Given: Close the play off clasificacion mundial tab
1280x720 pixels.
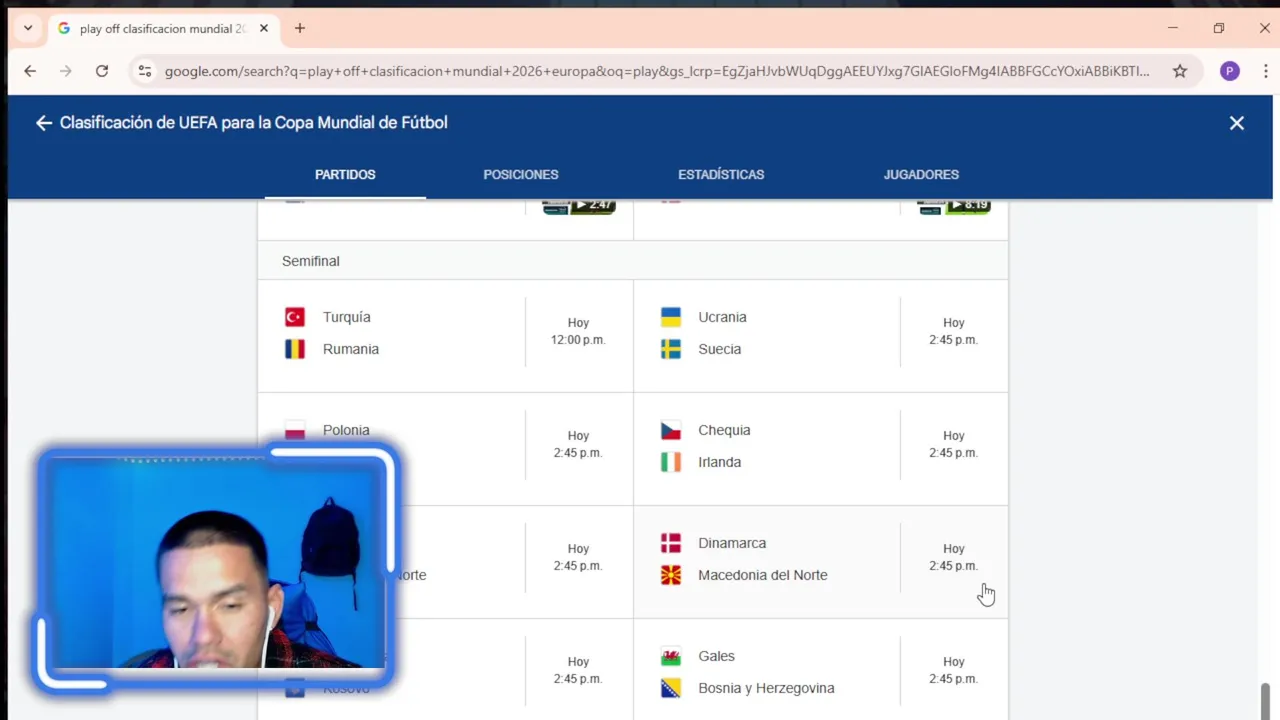Looking at the screenshot, I should coord(264,28).
